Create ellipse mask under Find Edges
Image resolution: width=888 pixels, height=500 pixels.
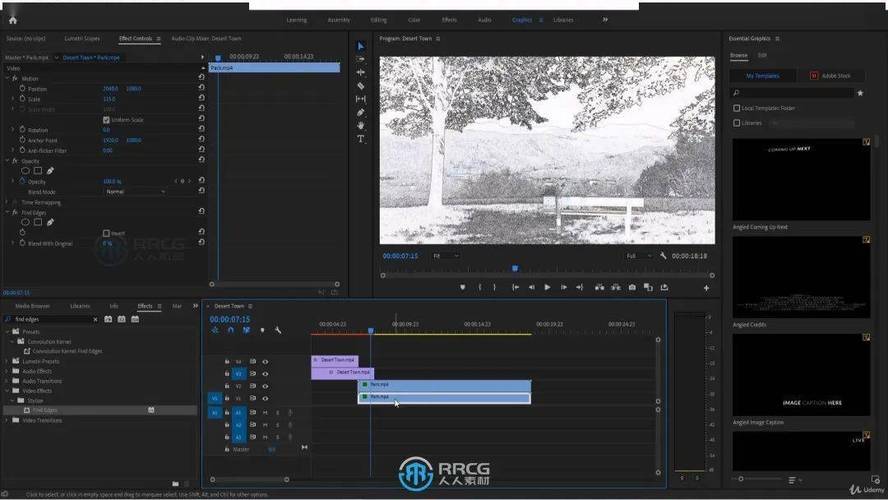pos(26,222)
